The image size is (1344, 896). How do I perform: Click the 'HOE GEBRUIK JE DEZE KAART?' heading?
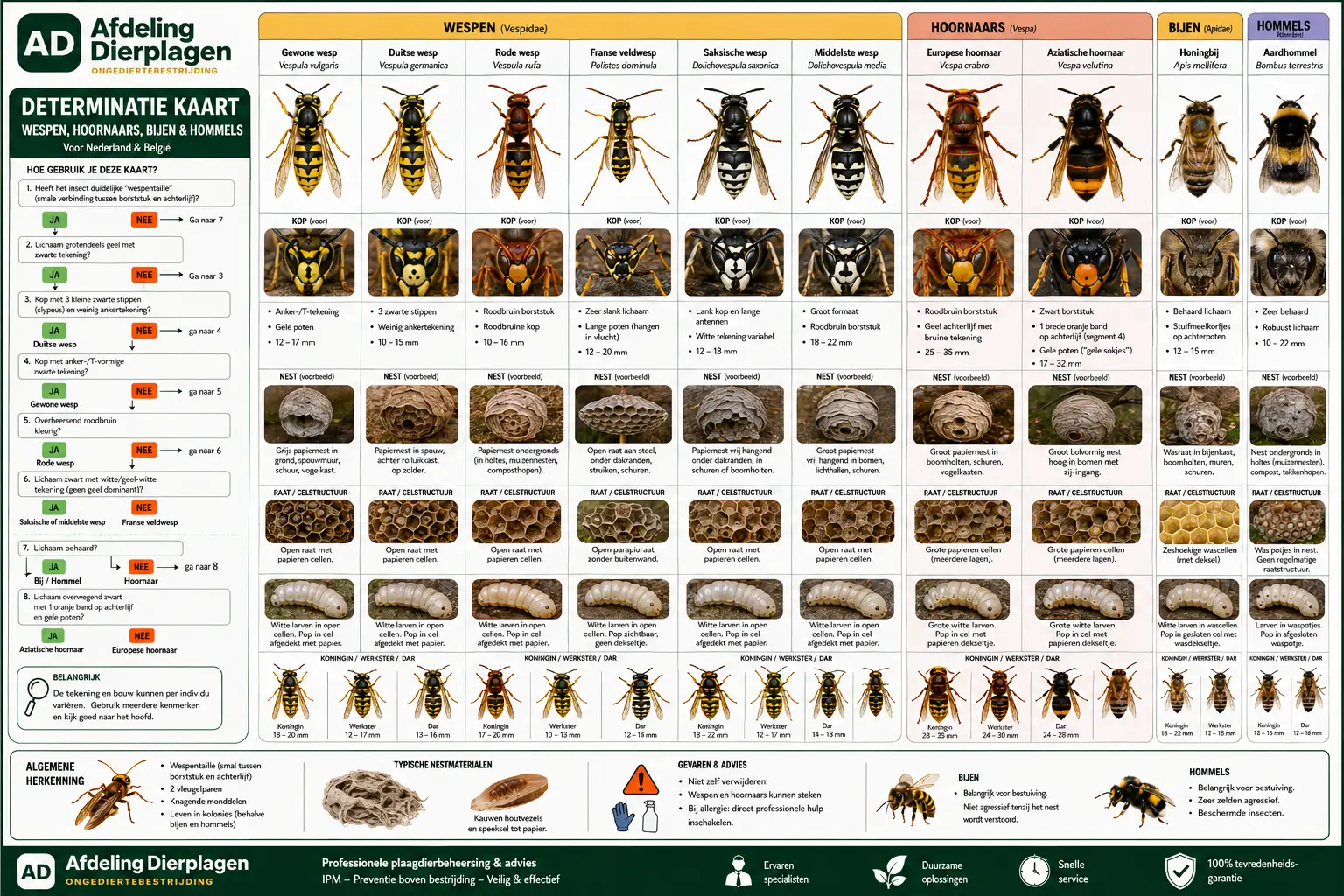pos(92,170)
